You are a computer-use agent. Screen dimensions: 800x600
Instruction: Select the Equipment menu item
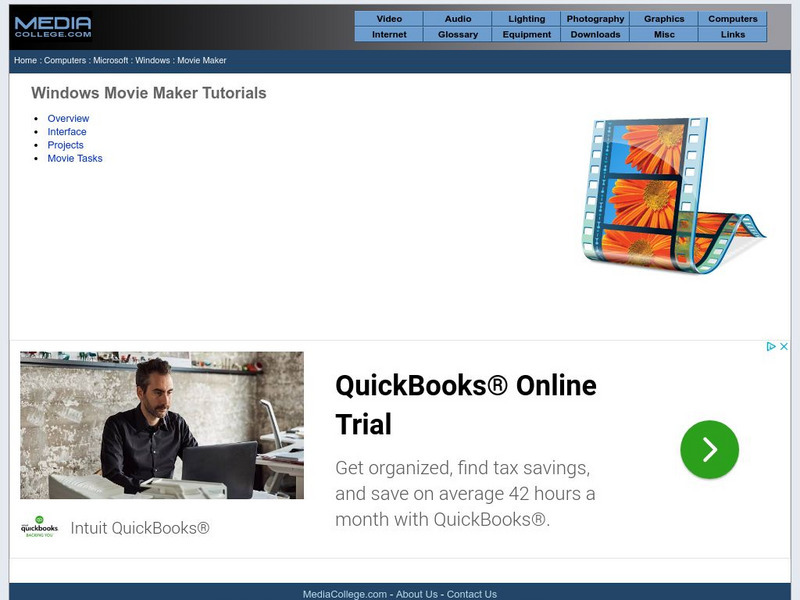coord(527,34)
